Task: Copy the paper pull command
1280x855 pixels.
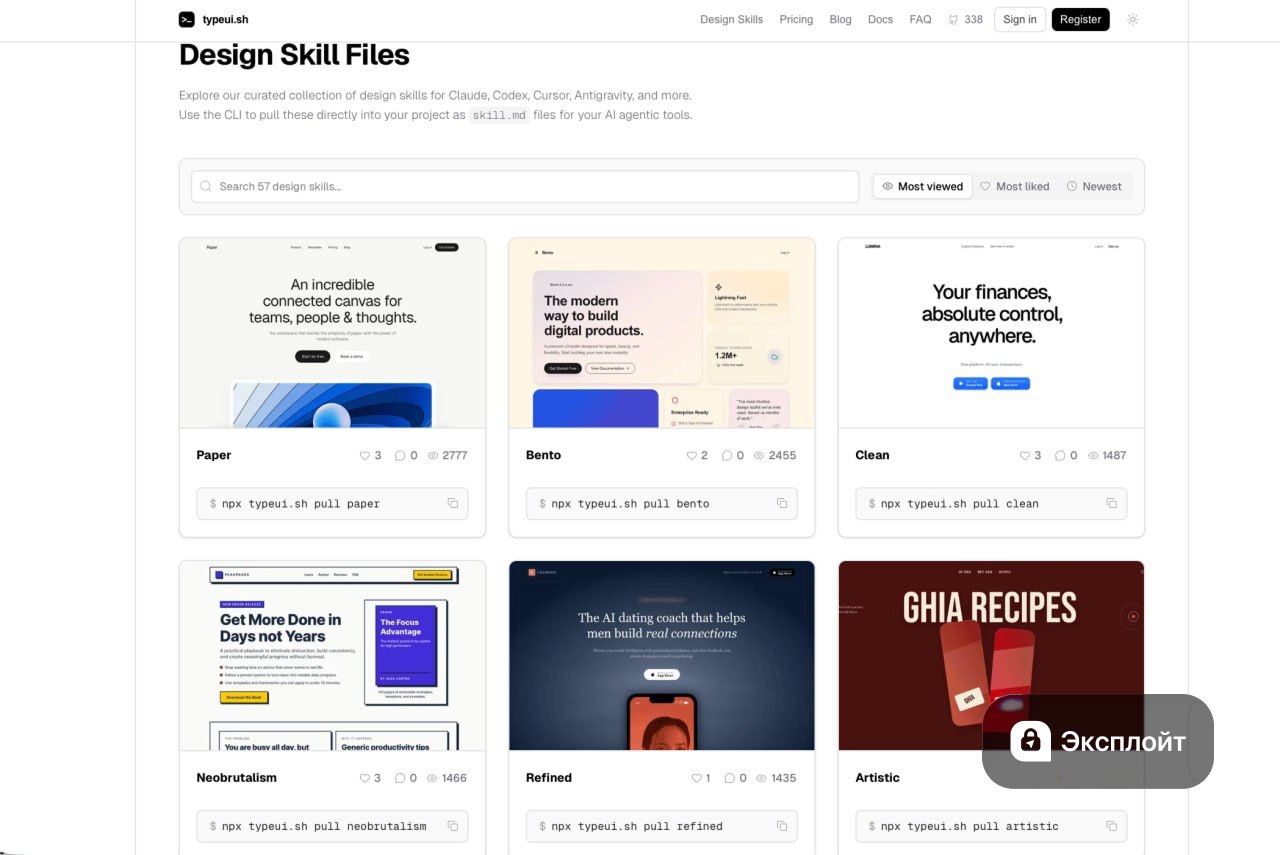Action: 452,504
